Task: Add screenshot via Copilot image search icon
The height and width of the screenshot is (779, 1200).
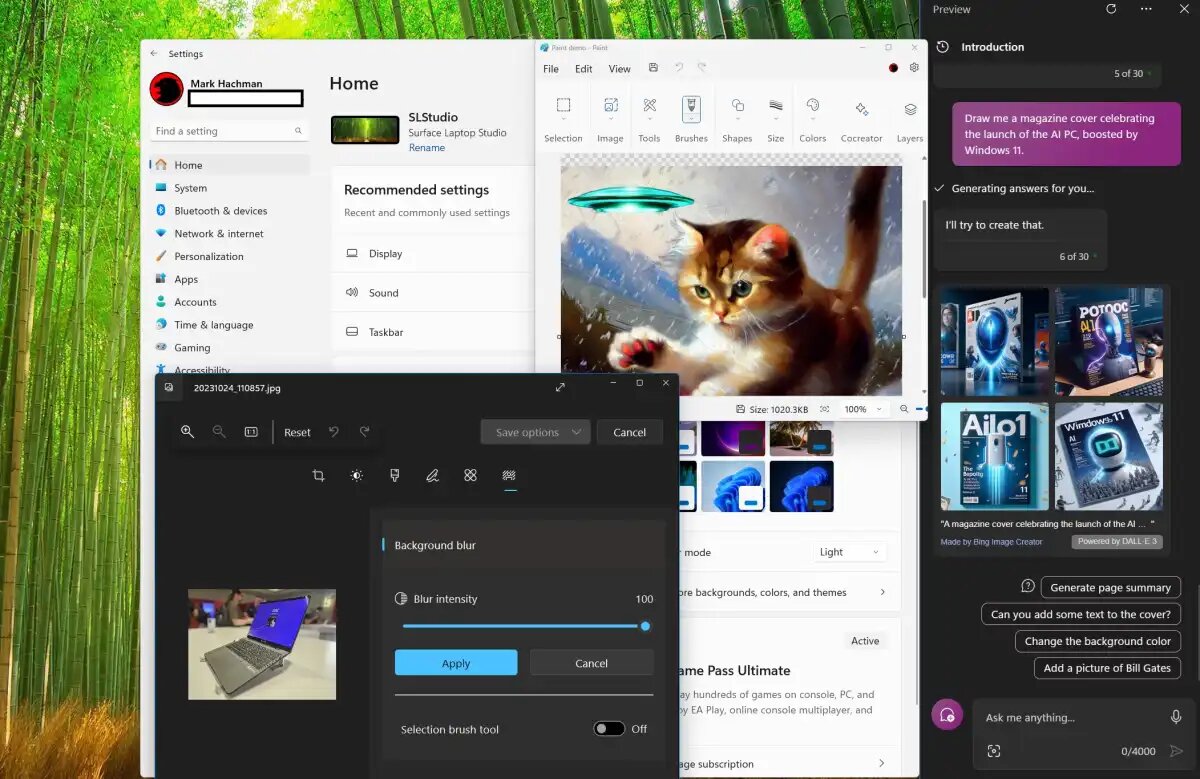Action: 994,751
